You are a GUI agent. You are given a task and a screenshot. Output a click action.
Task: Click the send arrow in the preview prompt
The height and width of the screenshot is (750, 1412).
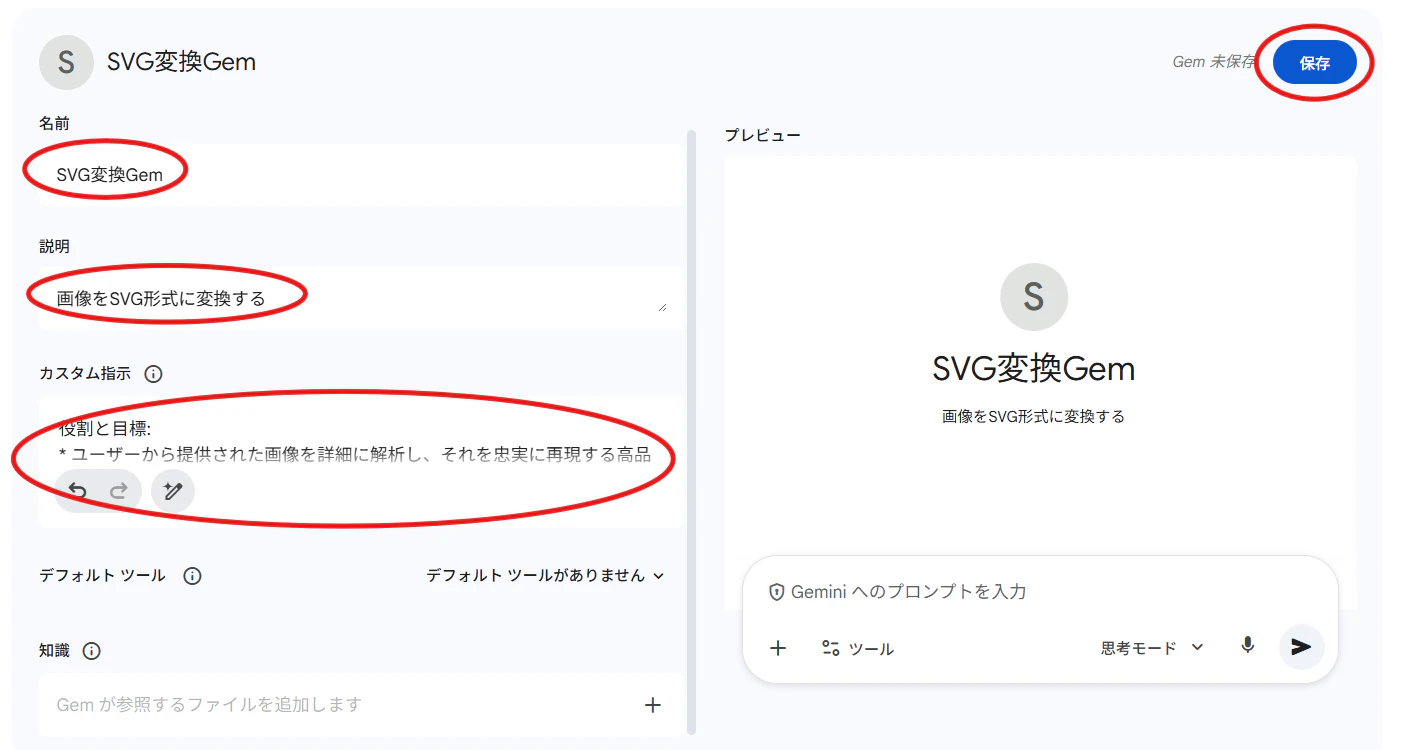click(1301, 647)
